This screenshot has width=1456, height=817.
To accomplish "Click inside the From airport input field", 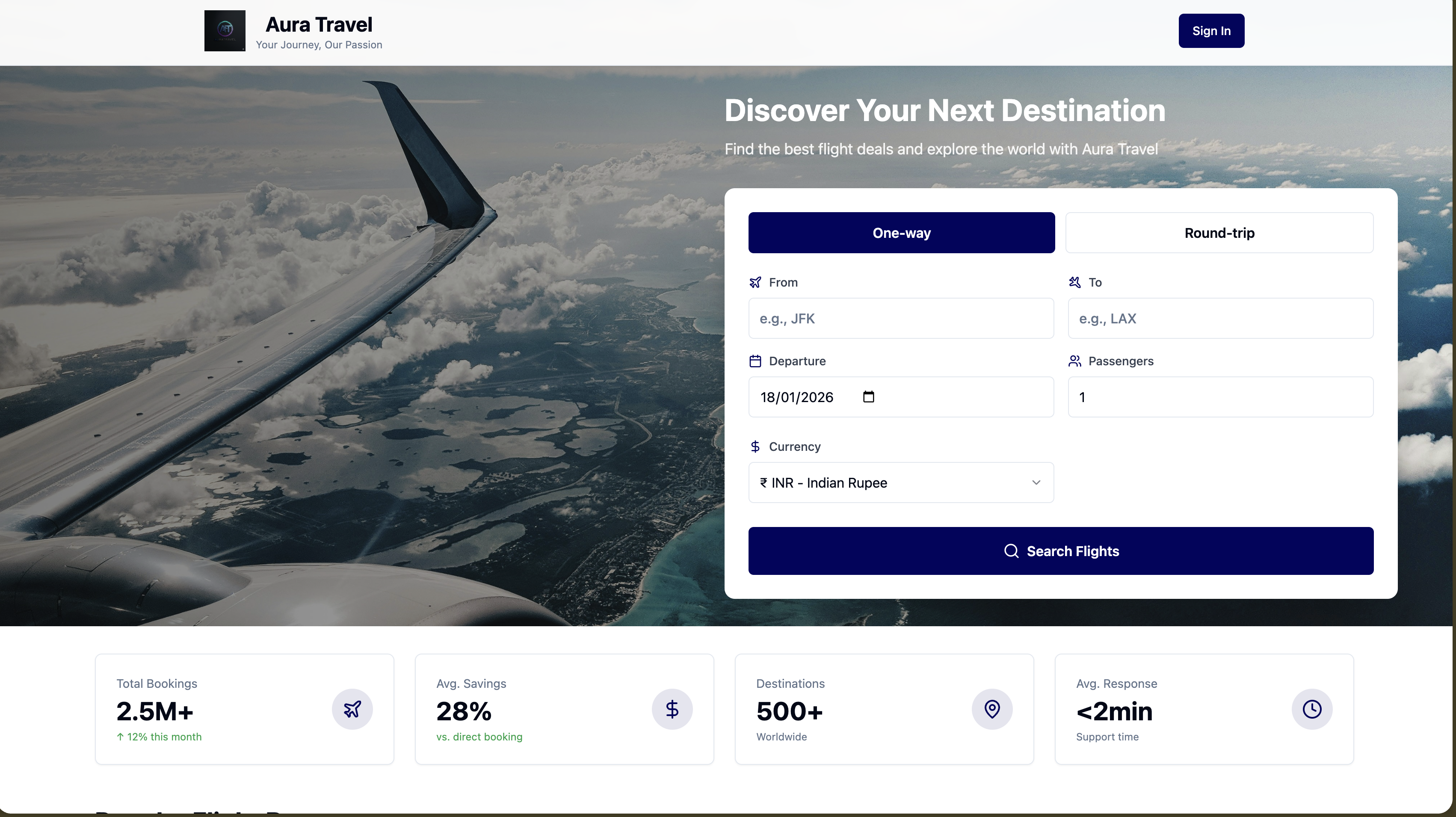I will tap(901, 318).
